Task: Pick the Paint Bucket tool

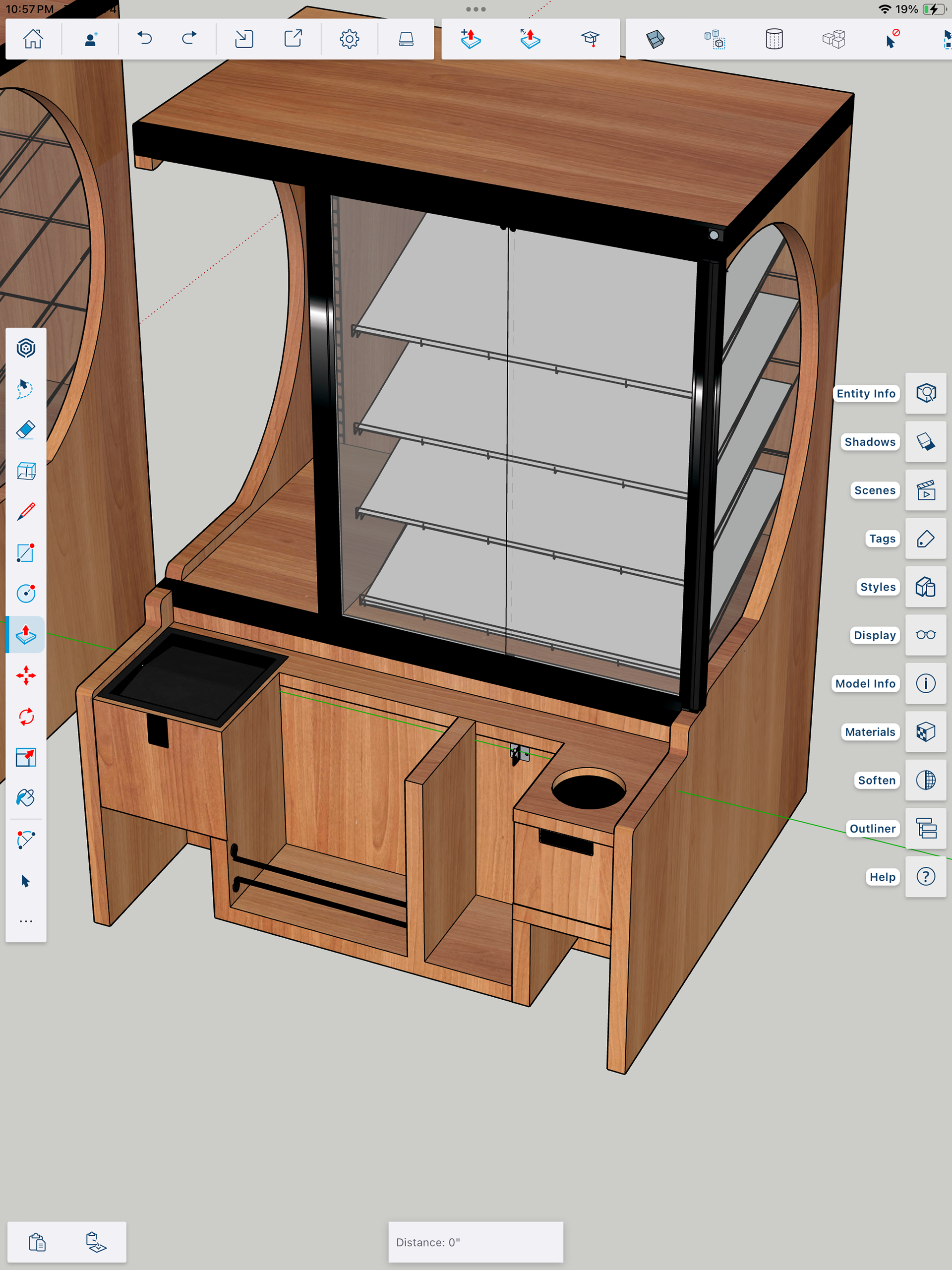Action: click(x=26, y=798)
